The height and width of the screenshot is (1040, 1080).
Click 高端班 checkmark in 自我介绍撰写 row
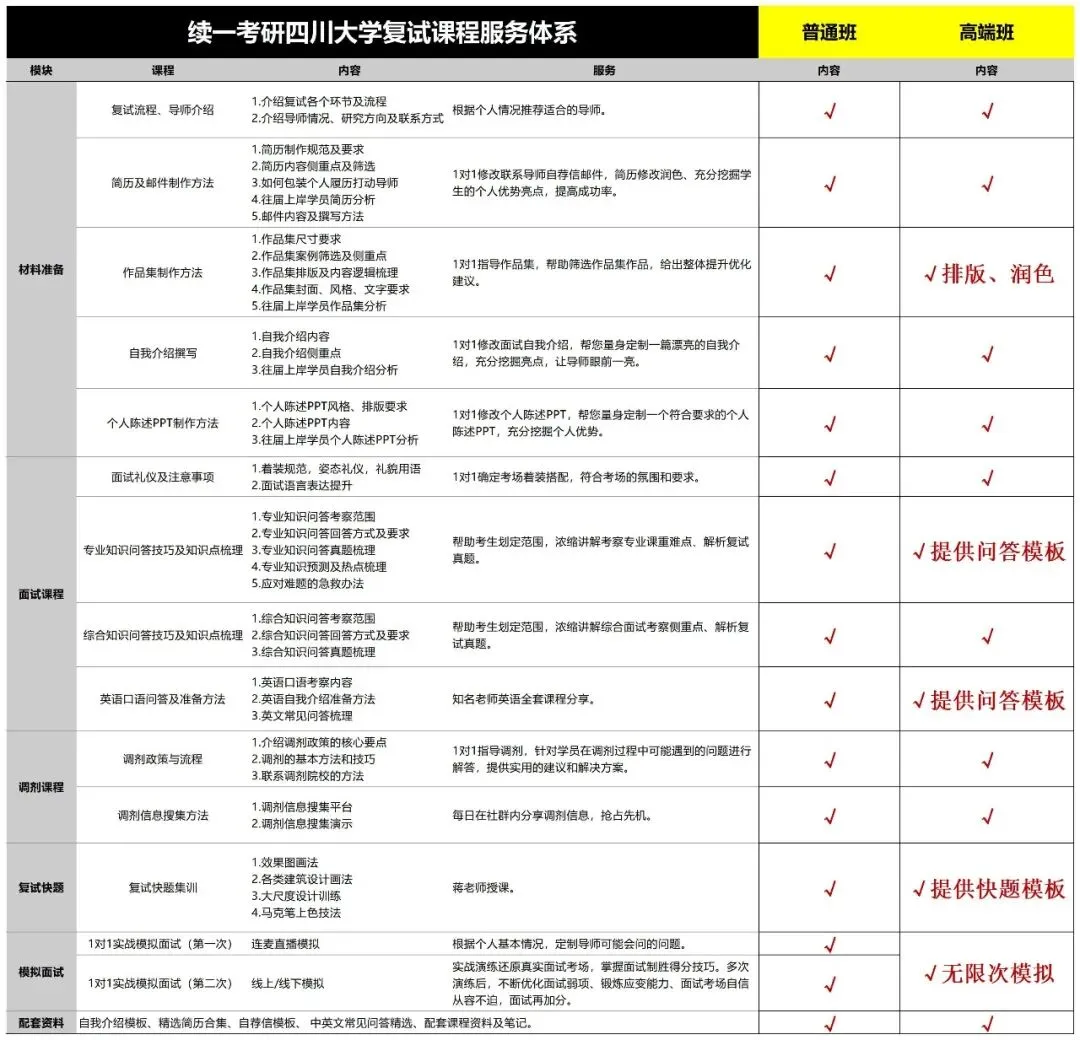tap(988, 355)
